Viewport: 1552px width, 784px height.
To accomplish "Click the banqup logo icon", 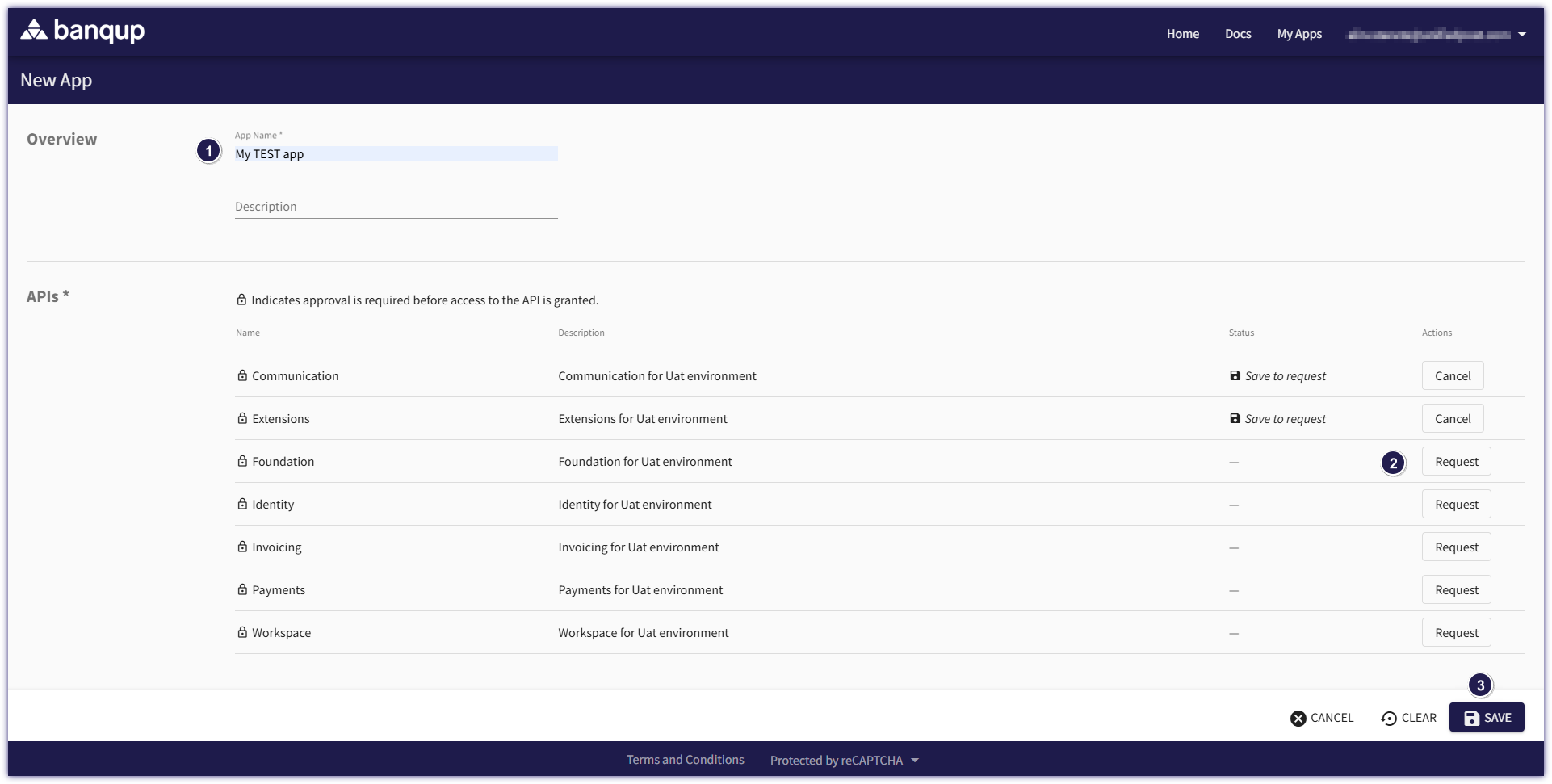I will (x=34, y=31).
